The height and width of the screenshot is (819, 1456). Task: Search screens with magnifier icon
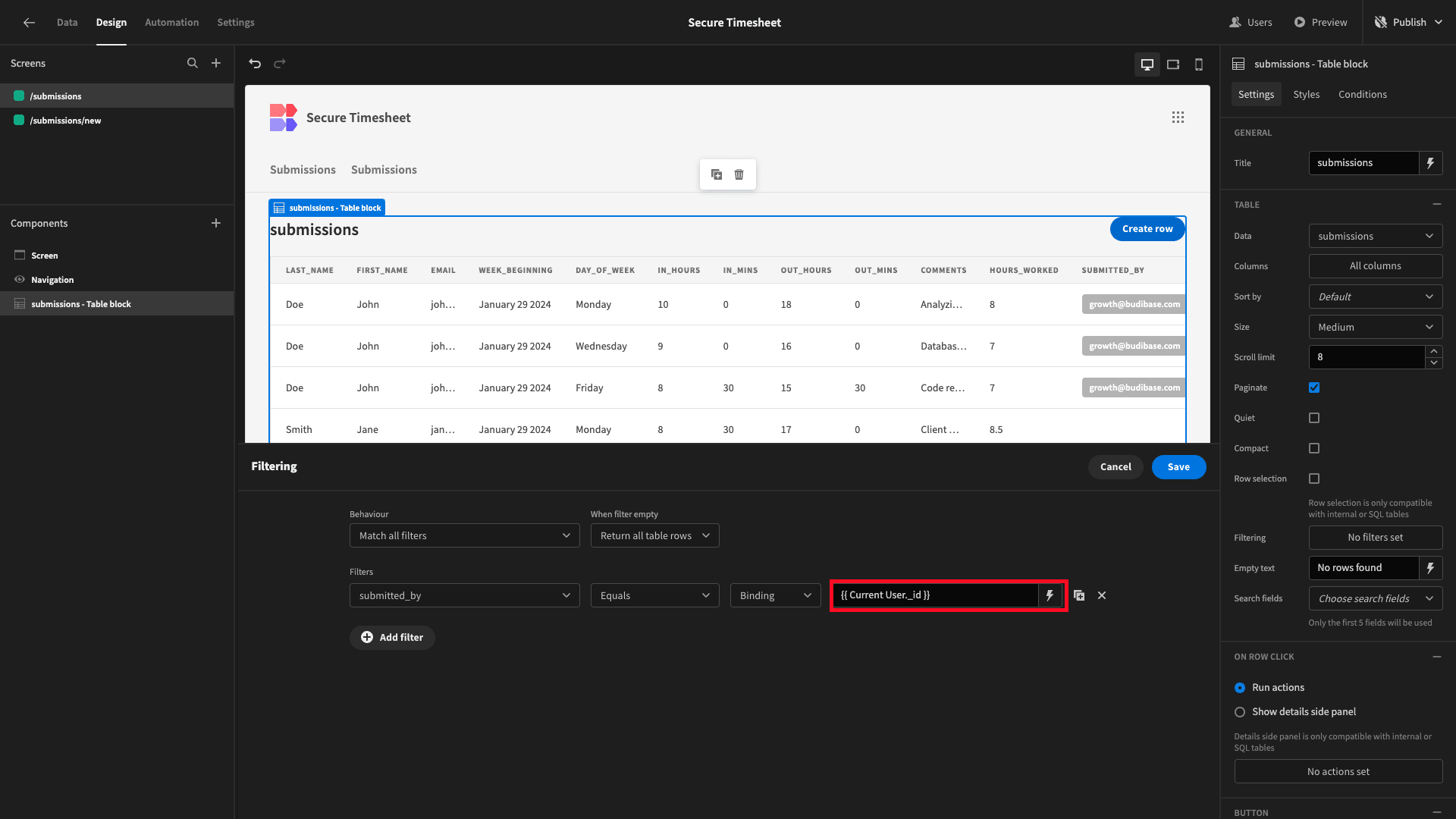click(x=193, y=64)
